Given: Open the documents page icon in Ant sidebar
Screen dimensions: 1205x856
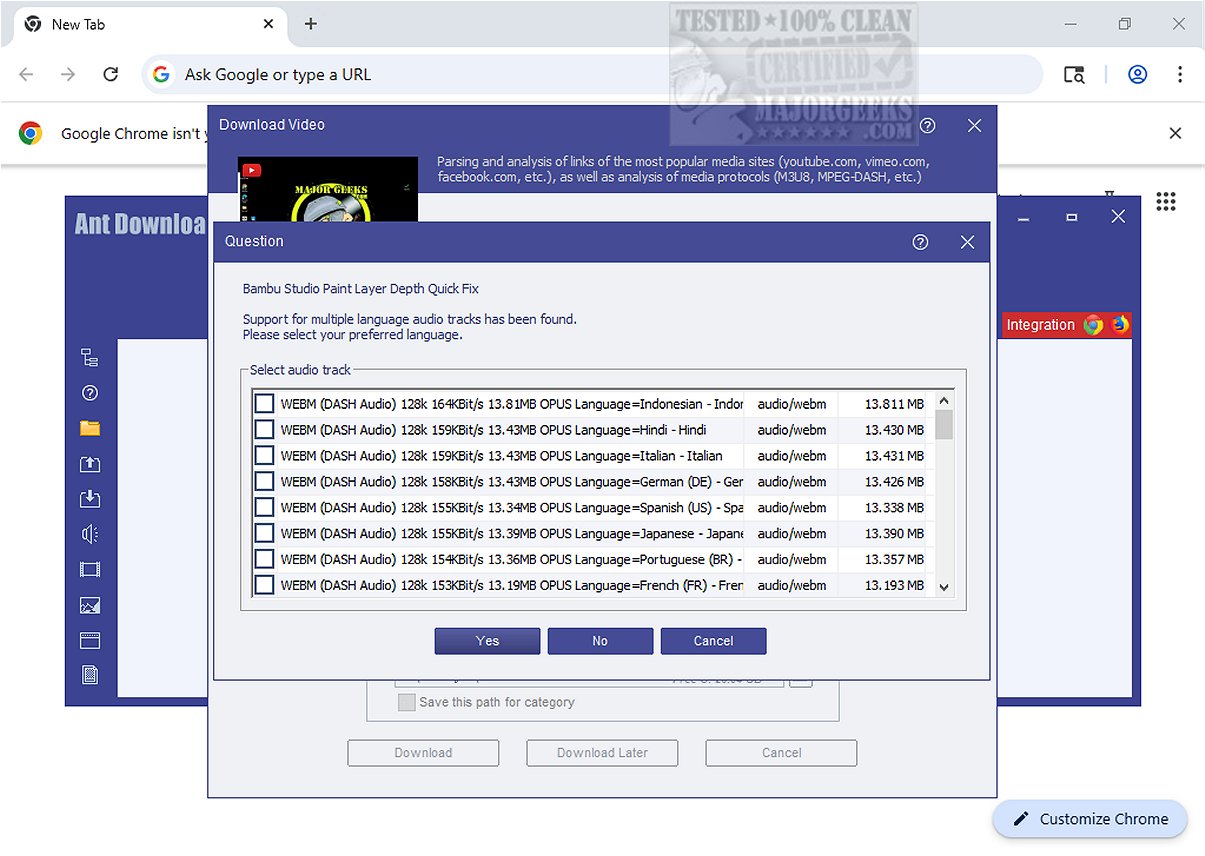Looking at the screenshot, I should (x=90, y=675).
